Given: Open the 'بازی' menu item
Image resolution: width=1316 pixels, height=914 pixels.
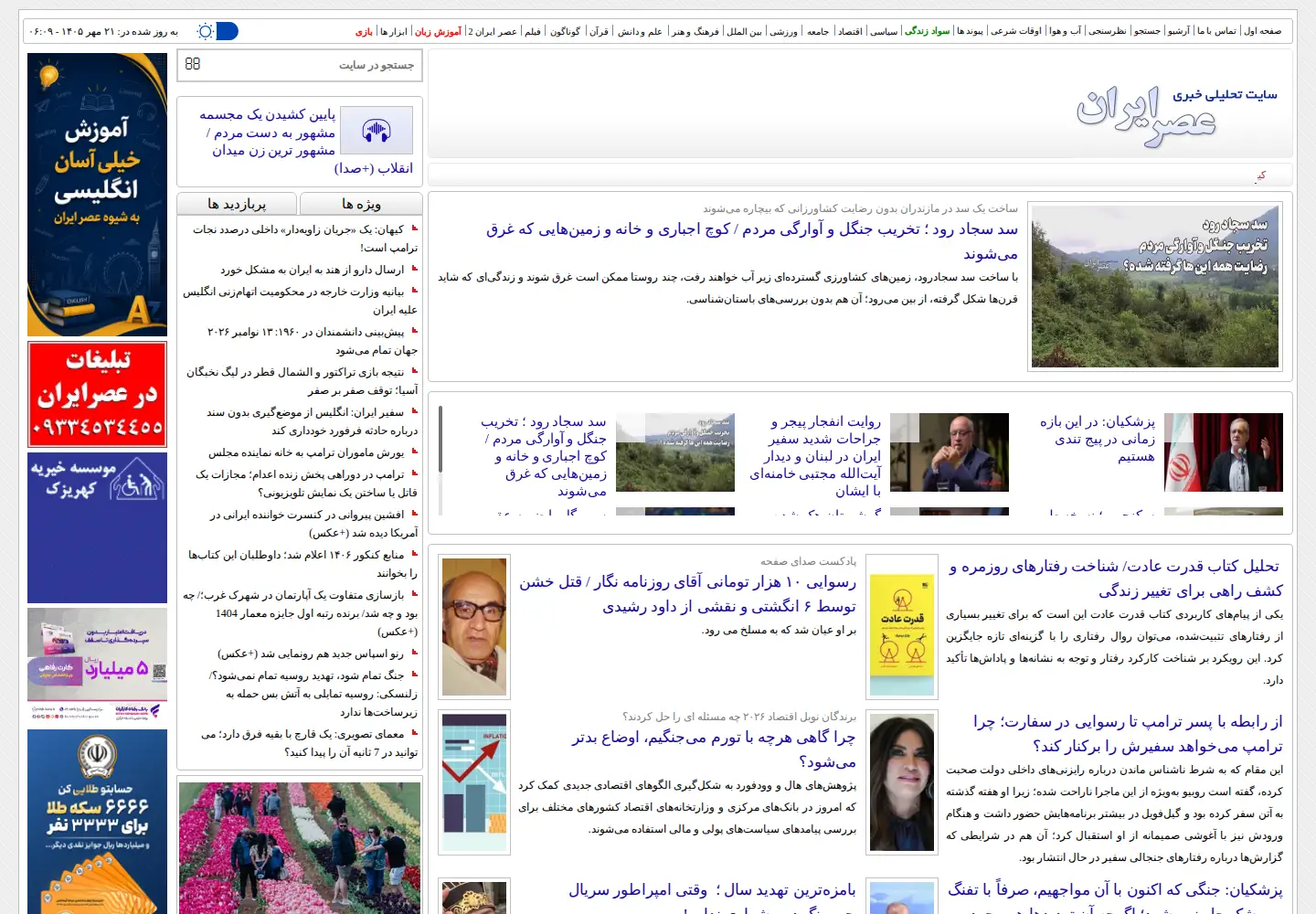Looking at the screenshot, I should pyautogui.click(x=364, y=31).
